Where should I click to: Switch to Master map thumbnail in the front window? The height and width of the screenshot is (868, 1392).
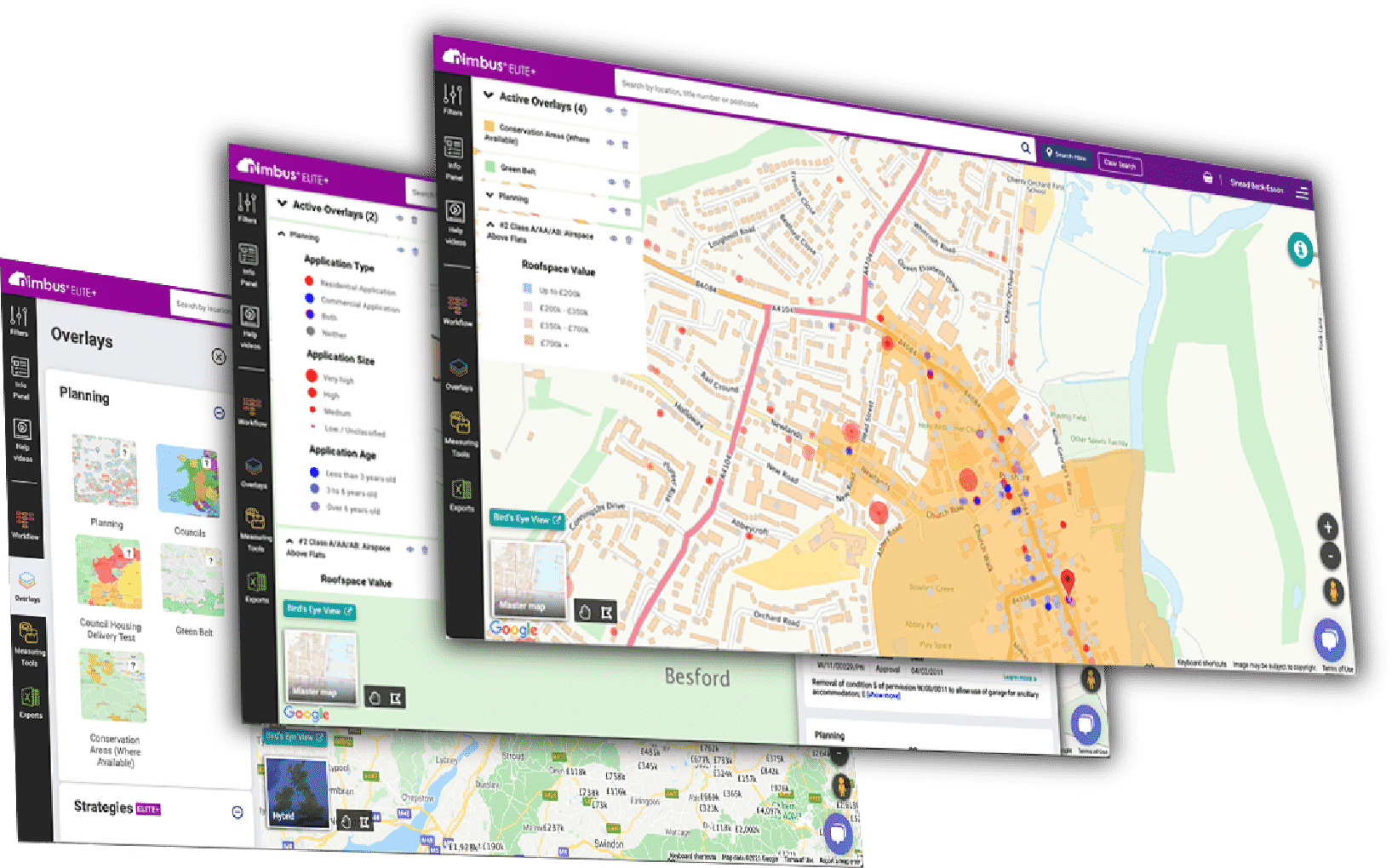tap(528, 580)
